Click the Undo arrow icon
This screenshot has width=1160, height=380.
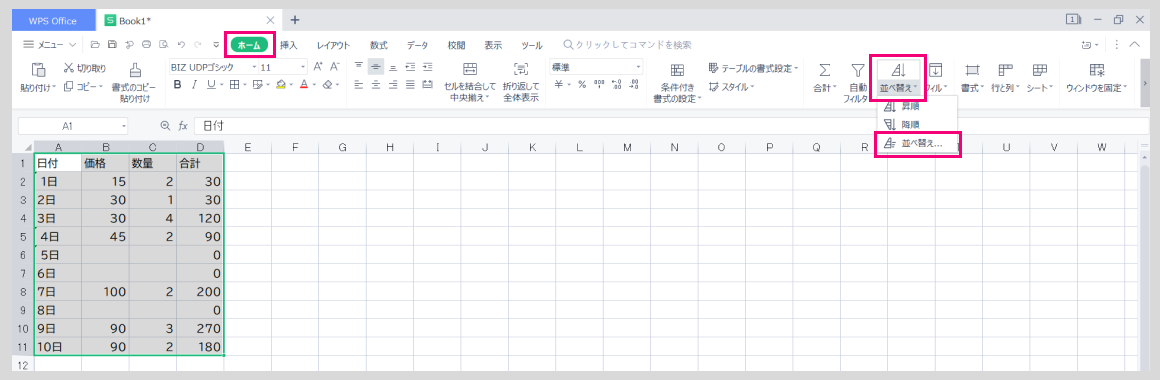pos(181,45)
